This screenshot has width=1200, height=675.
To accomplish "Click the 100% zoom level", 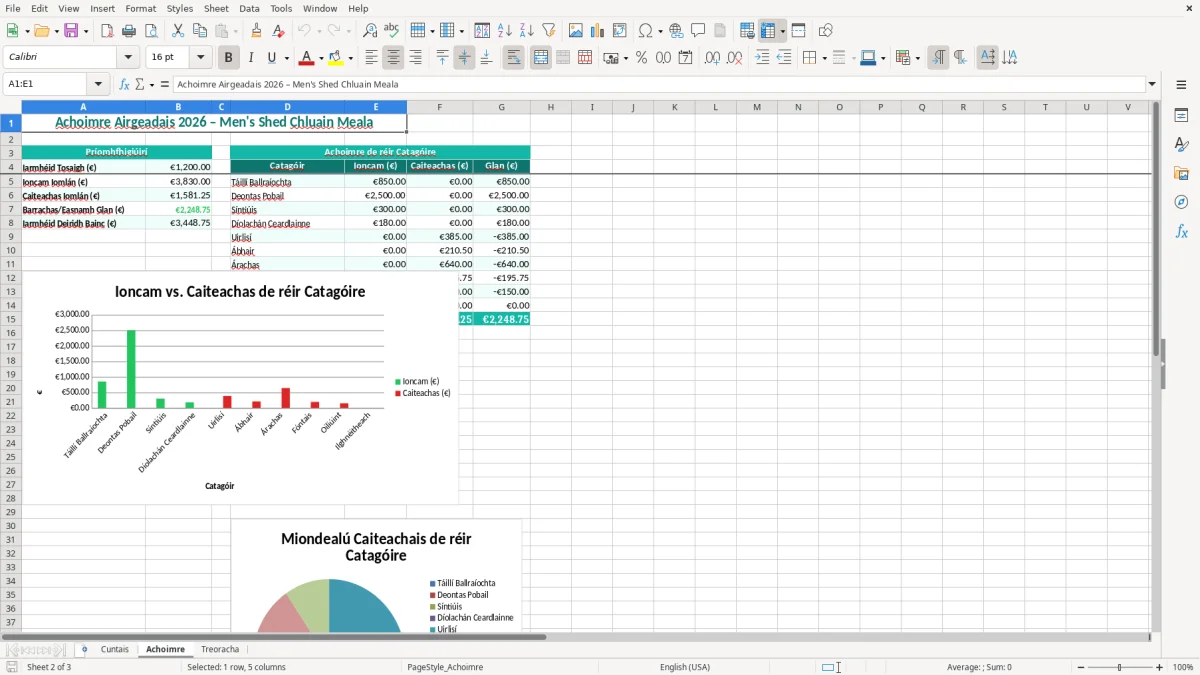I will 1183,667.
